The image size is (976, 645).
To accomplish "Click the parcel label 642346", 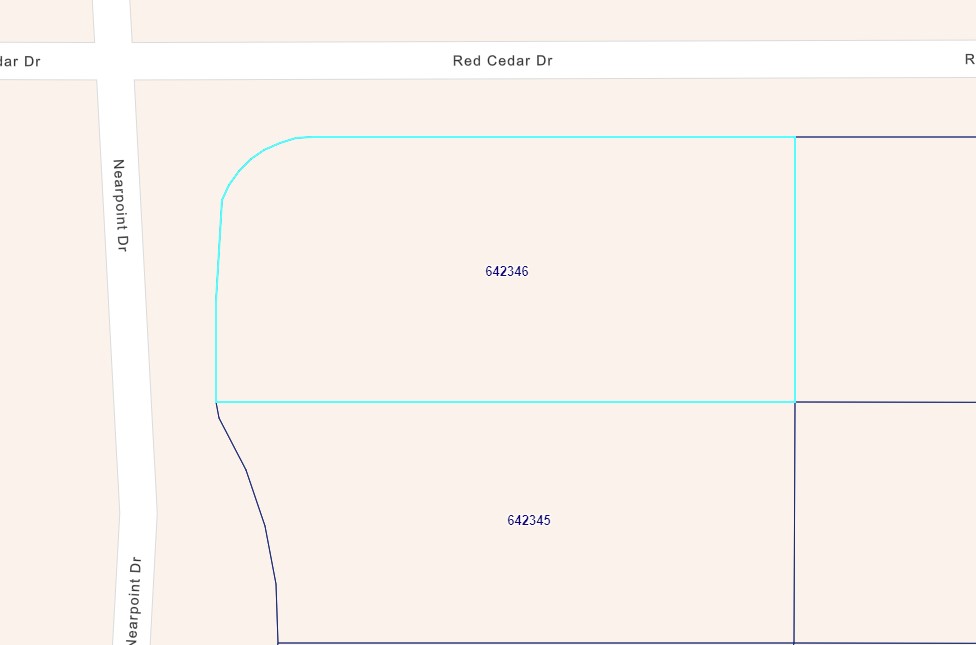I will coord(506,271).
